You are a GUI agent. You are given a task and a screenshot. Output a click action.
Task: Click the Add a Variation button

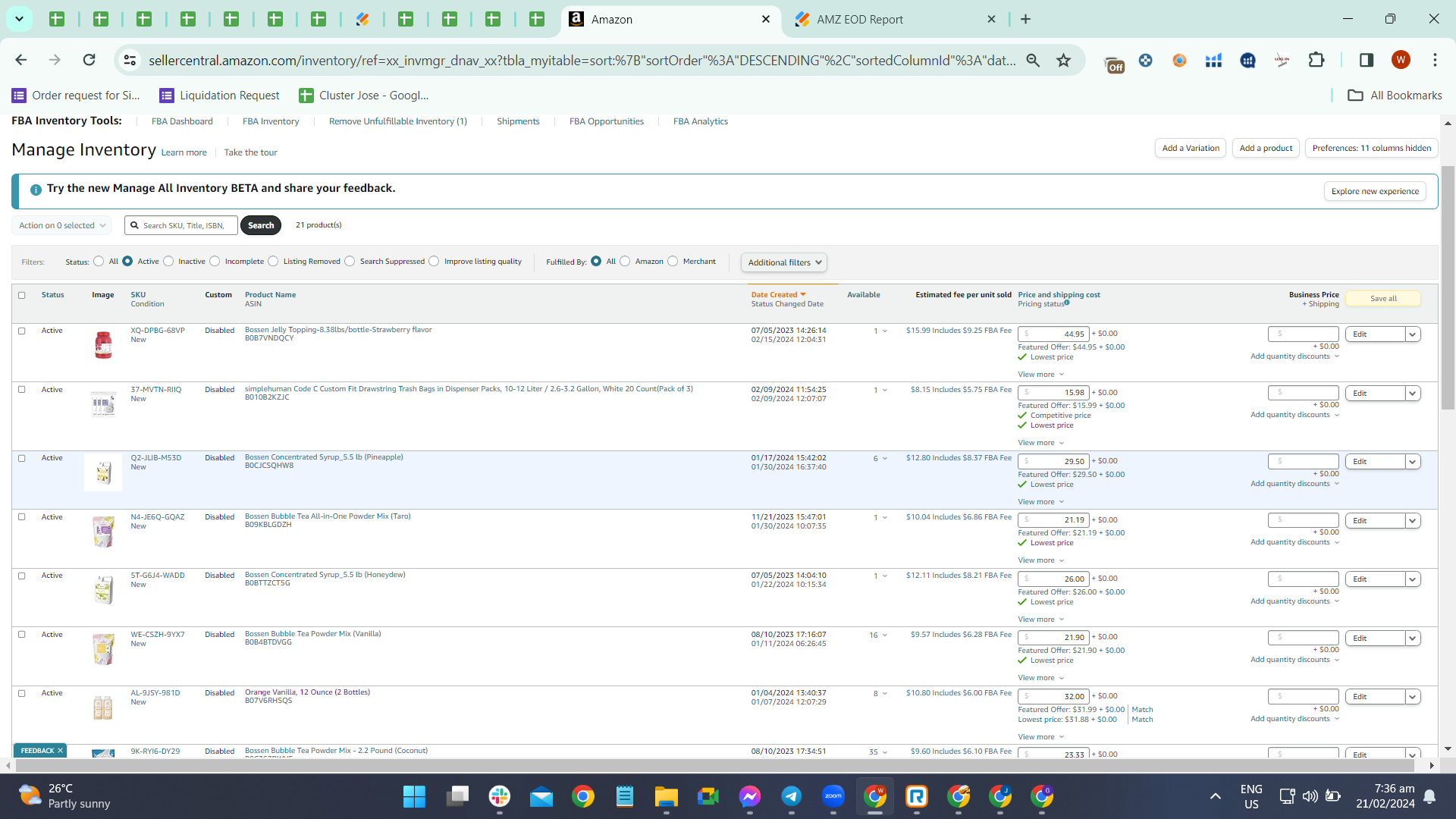pyautogui.click(x=1191, y=149)
